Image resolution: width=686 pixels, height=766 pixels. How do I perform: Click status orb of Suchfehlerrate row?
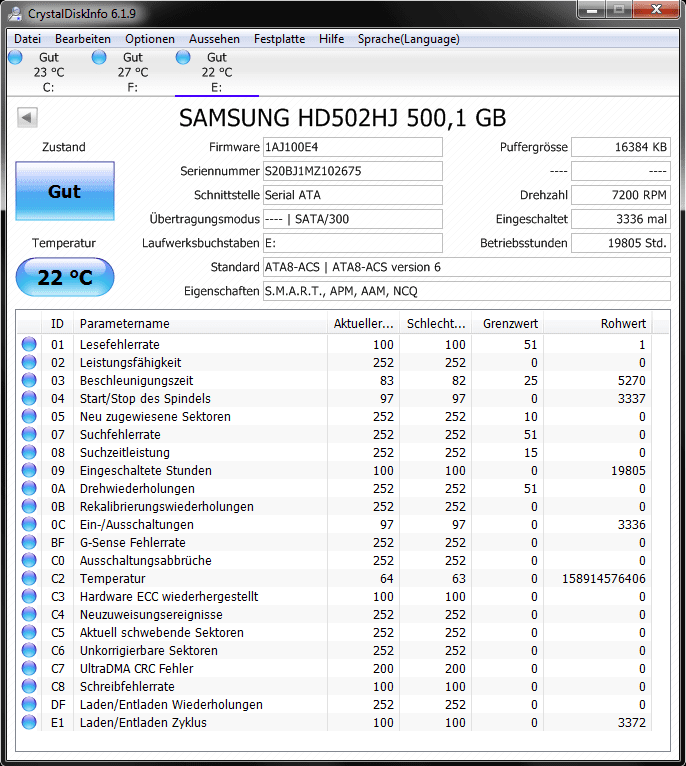[29, 434]
